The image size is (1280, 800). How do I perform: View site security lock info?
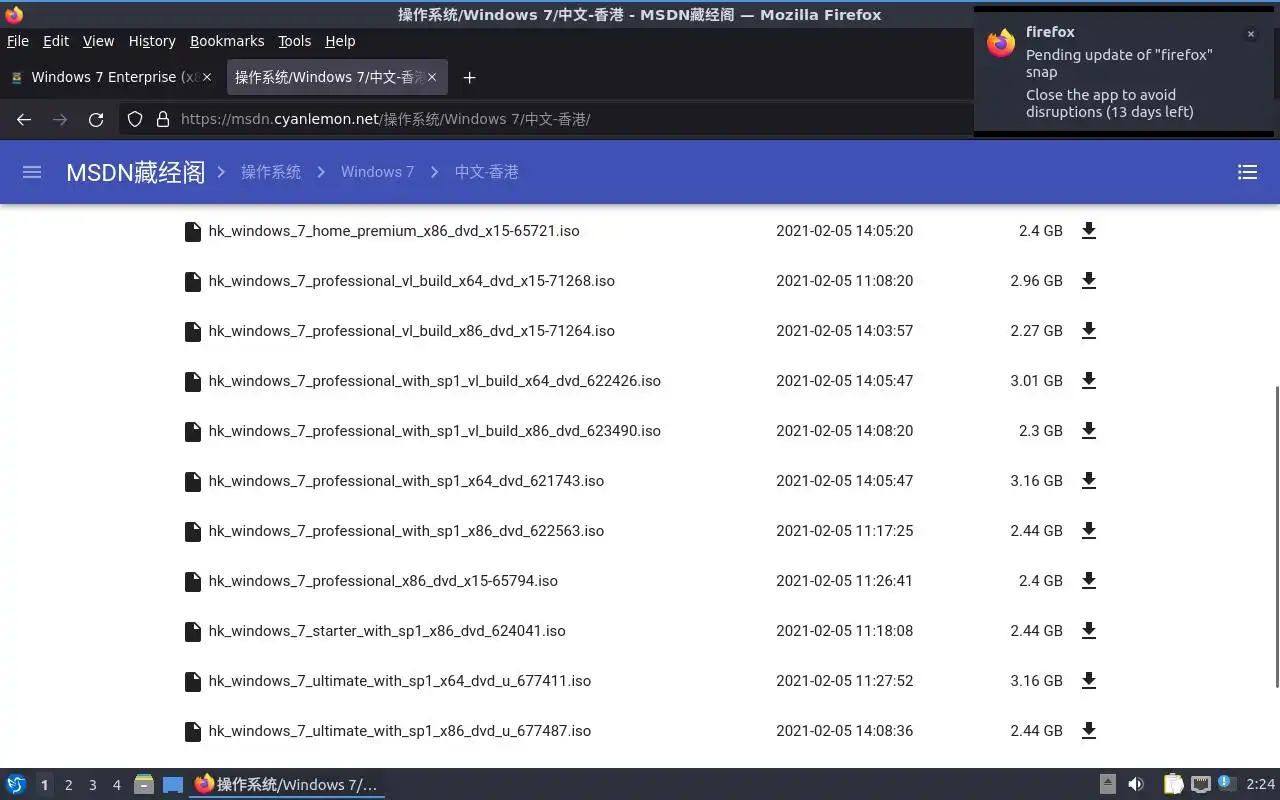pos(163,119)
